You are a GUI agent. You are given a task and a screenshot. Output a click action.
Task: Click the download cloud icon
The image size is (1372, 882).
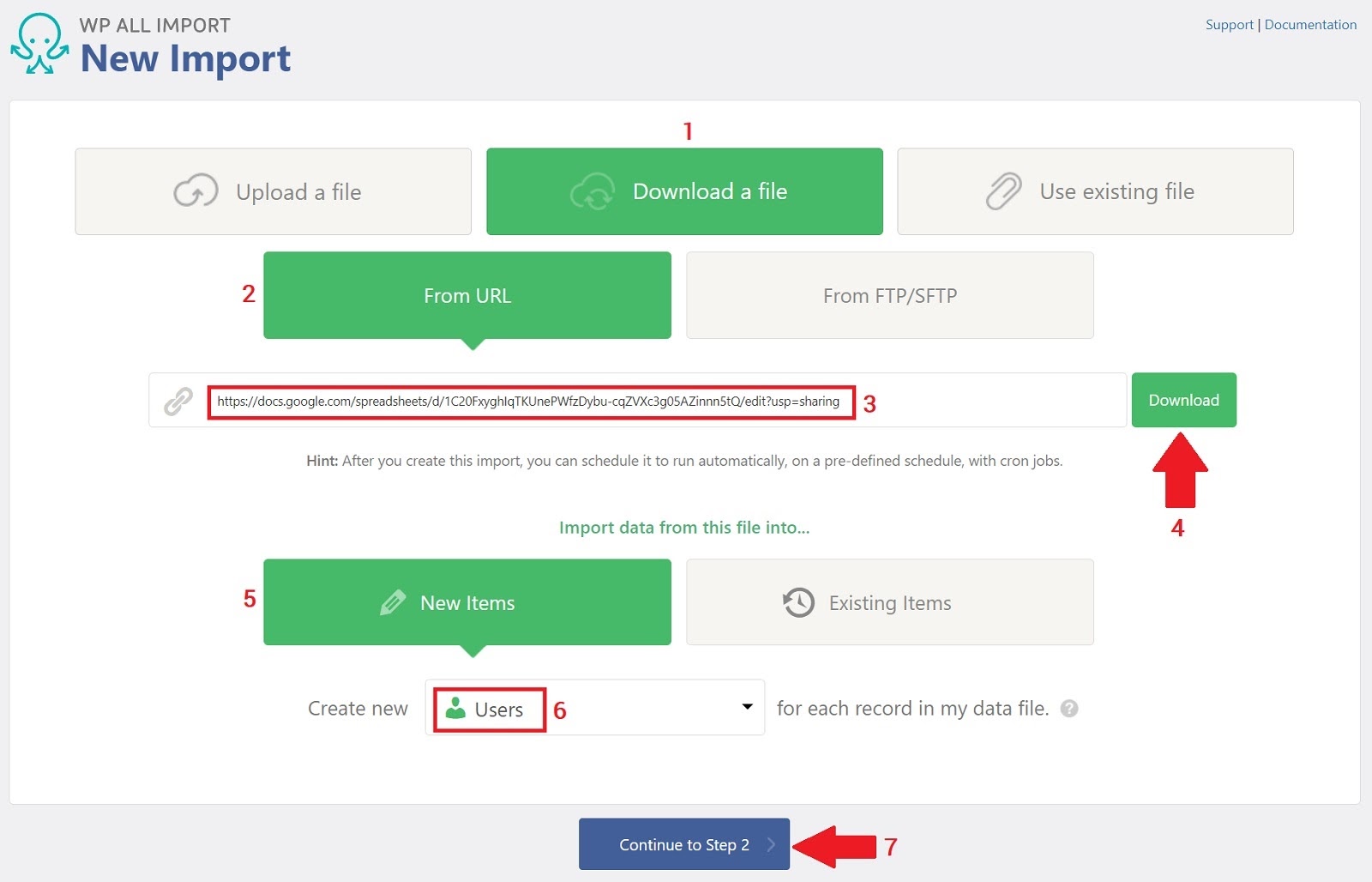point(593,191)
